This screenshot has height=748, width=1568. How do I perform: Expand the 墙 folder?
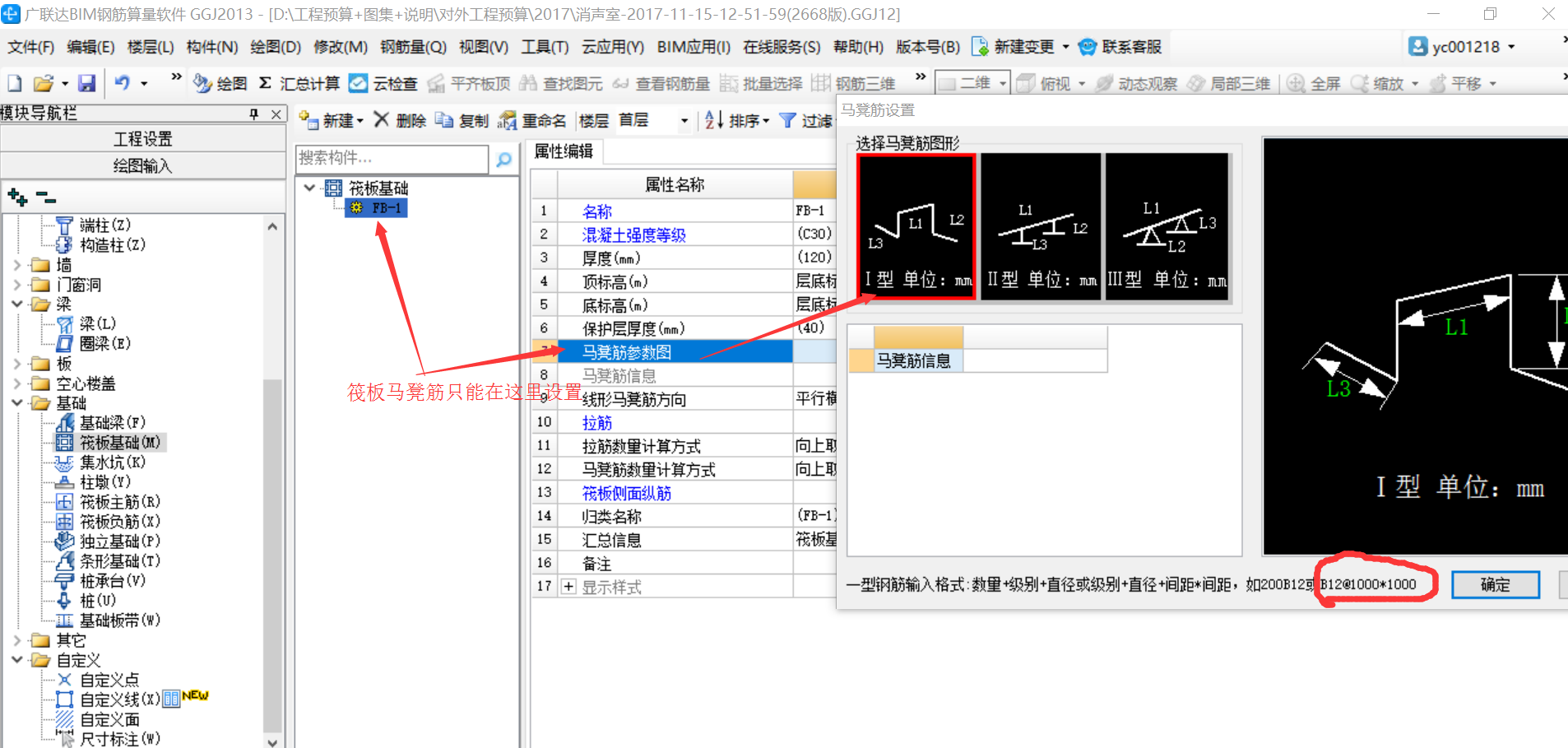(17, 265)
